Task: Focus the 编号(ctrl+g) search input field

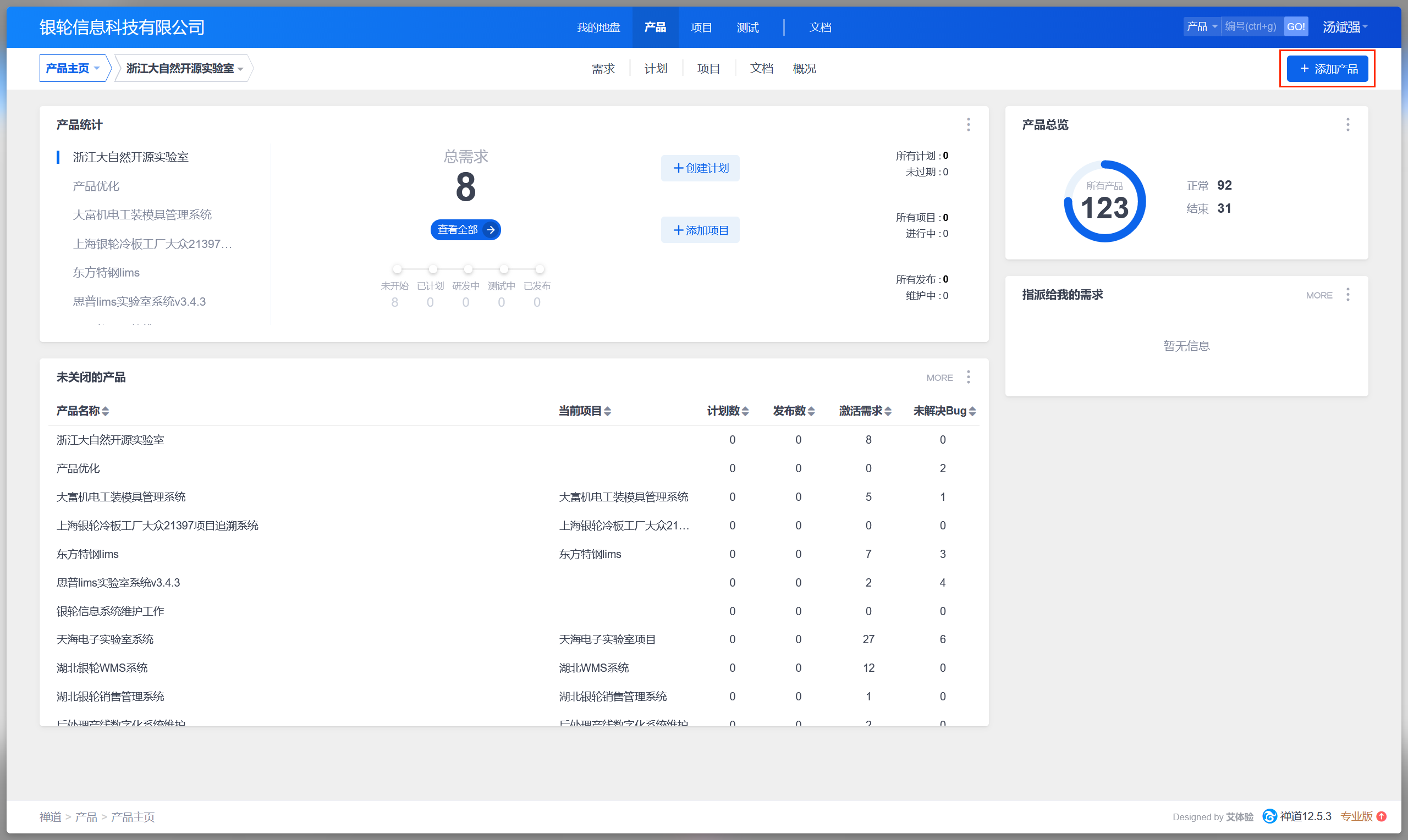Action: click(1251, 26)
